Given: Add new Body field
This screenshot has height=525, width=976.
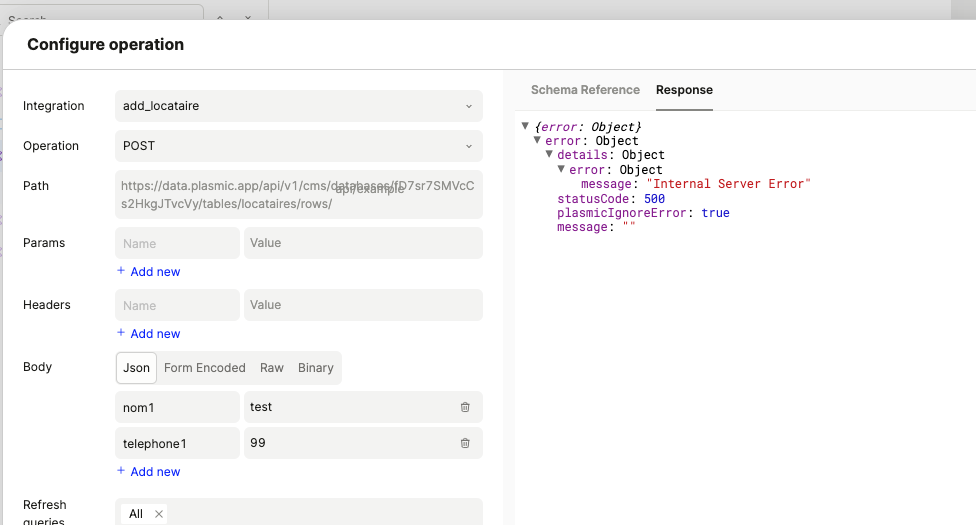Looking at the screenshot, I should click(149, 472).
